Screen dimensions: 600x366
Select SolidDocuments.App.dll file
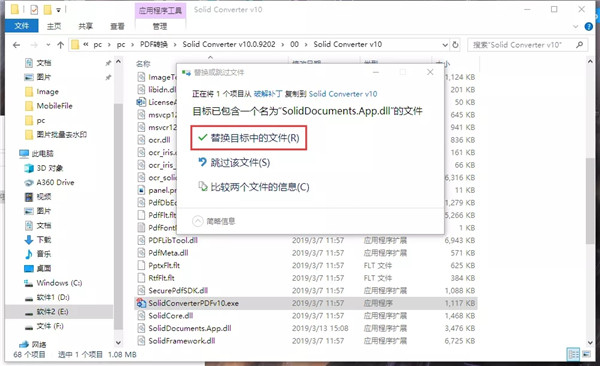tap(190, 328)
